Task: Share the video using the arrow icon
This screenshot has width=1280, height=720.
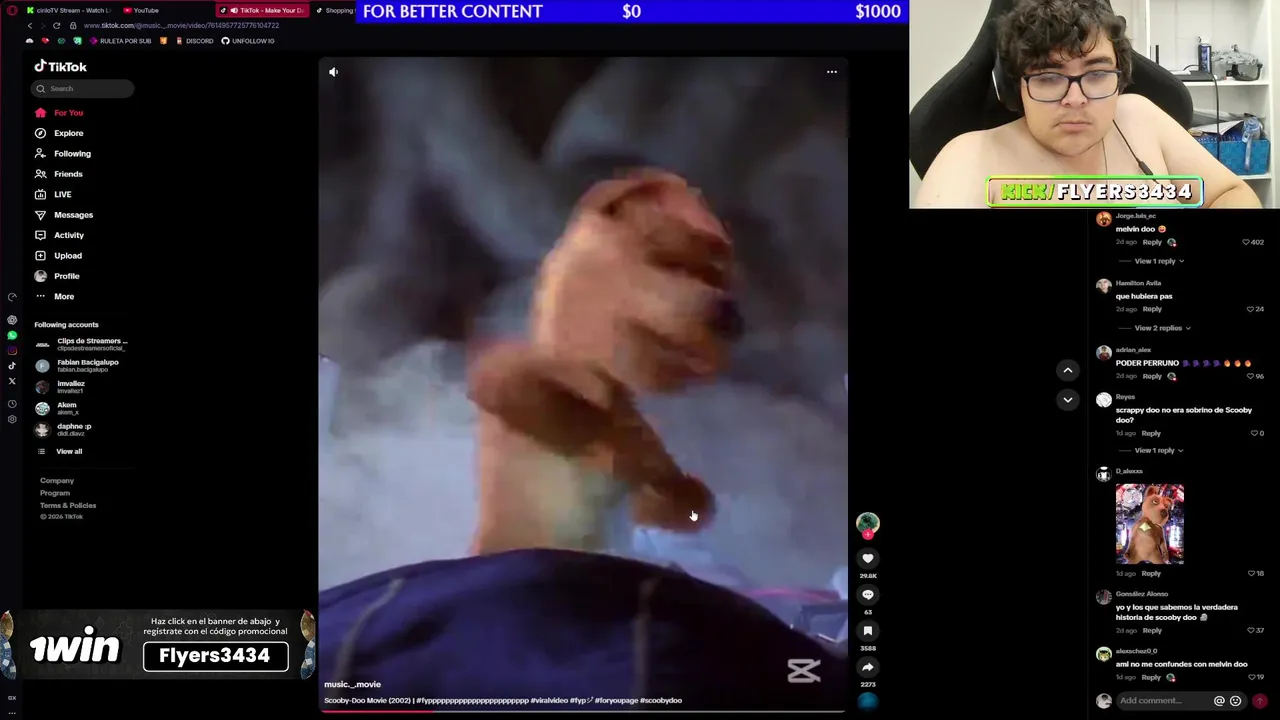Action: pos(868,667)
